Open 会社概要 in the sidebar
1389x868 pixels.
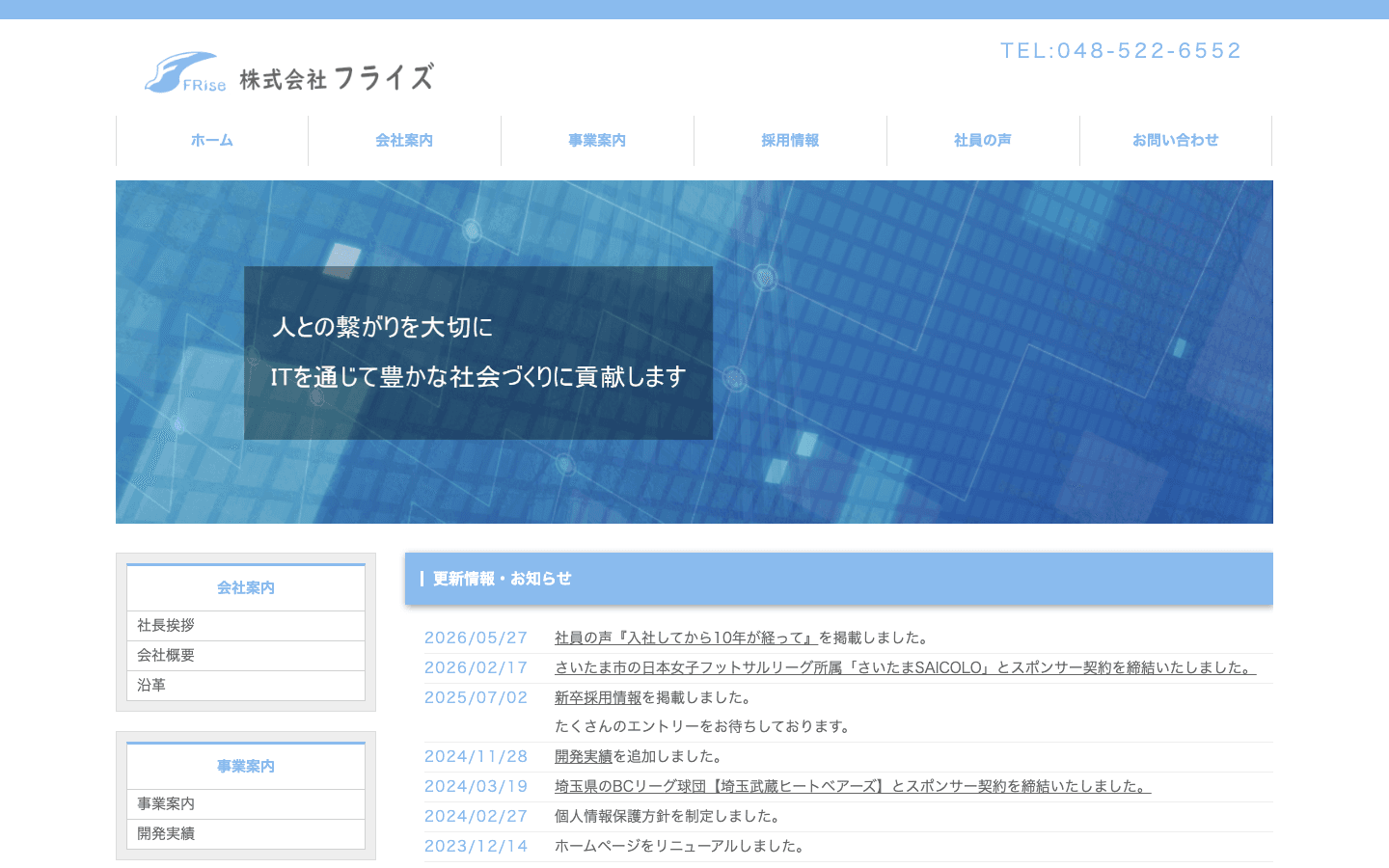tap(246, 655)
